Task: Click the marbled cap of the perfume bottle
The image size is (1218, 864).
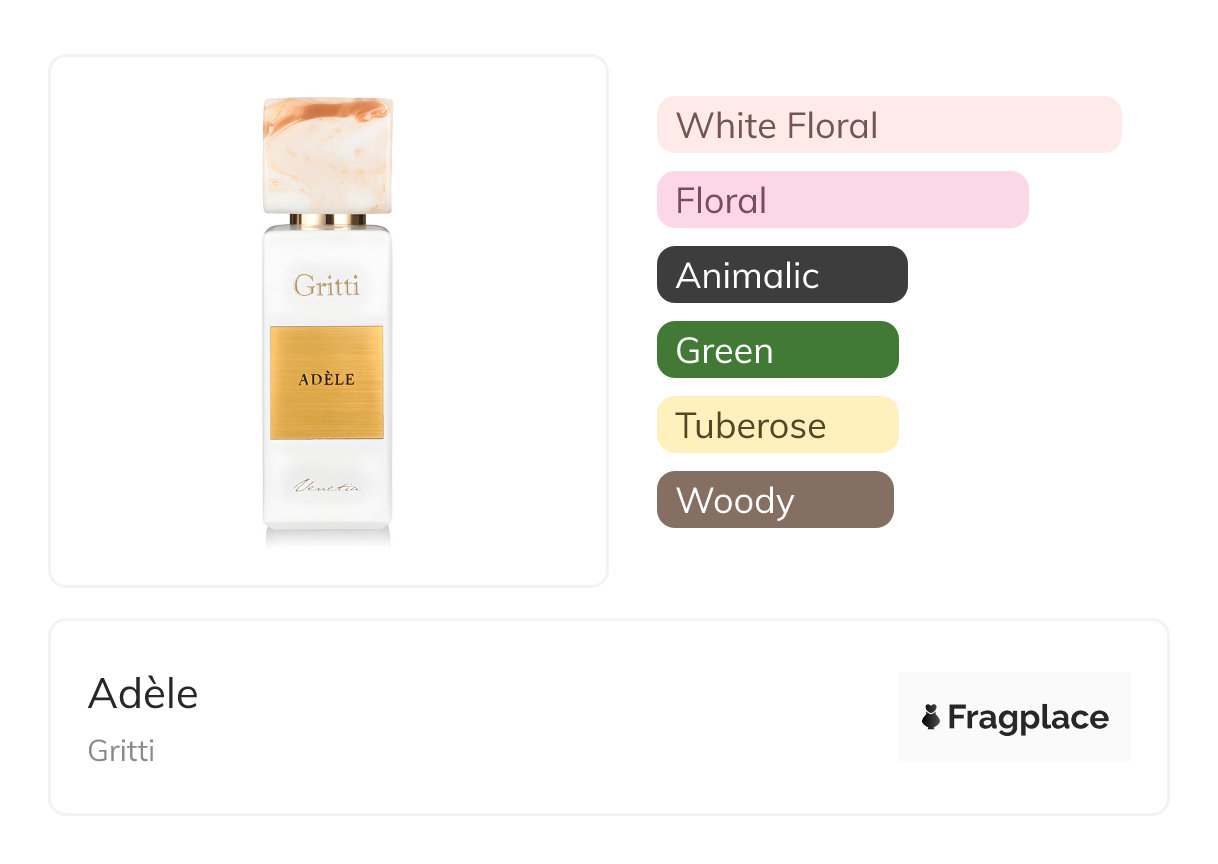Action: 327,155
